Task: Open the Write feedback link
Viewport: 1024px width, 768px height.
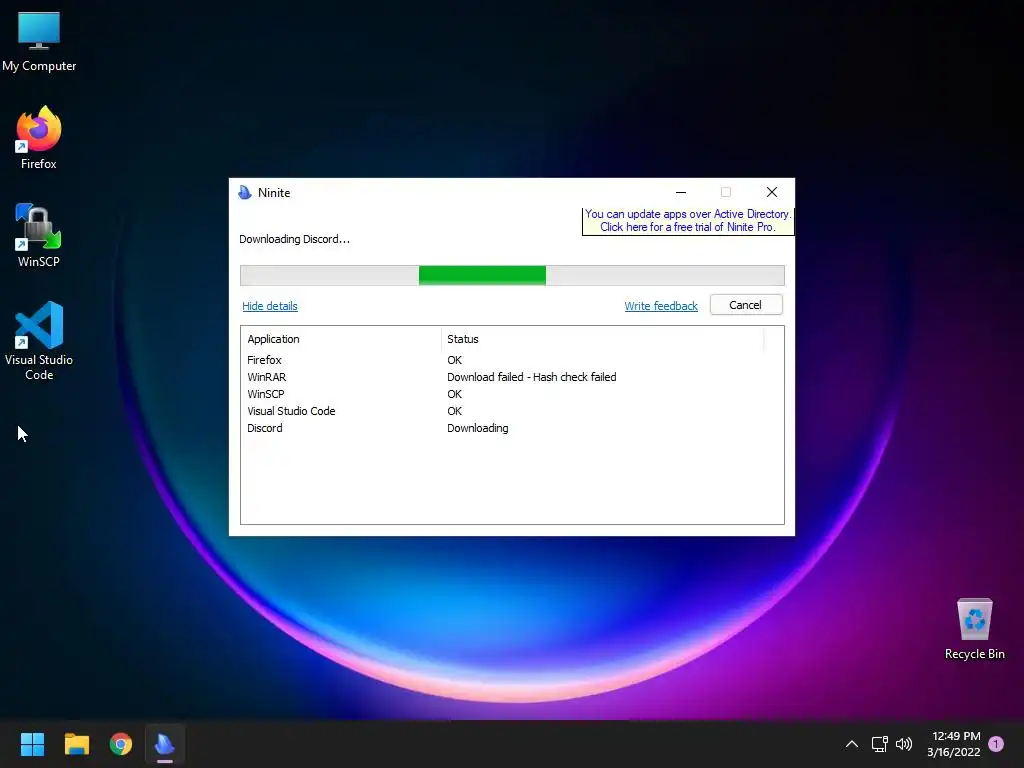Action: 661,306
